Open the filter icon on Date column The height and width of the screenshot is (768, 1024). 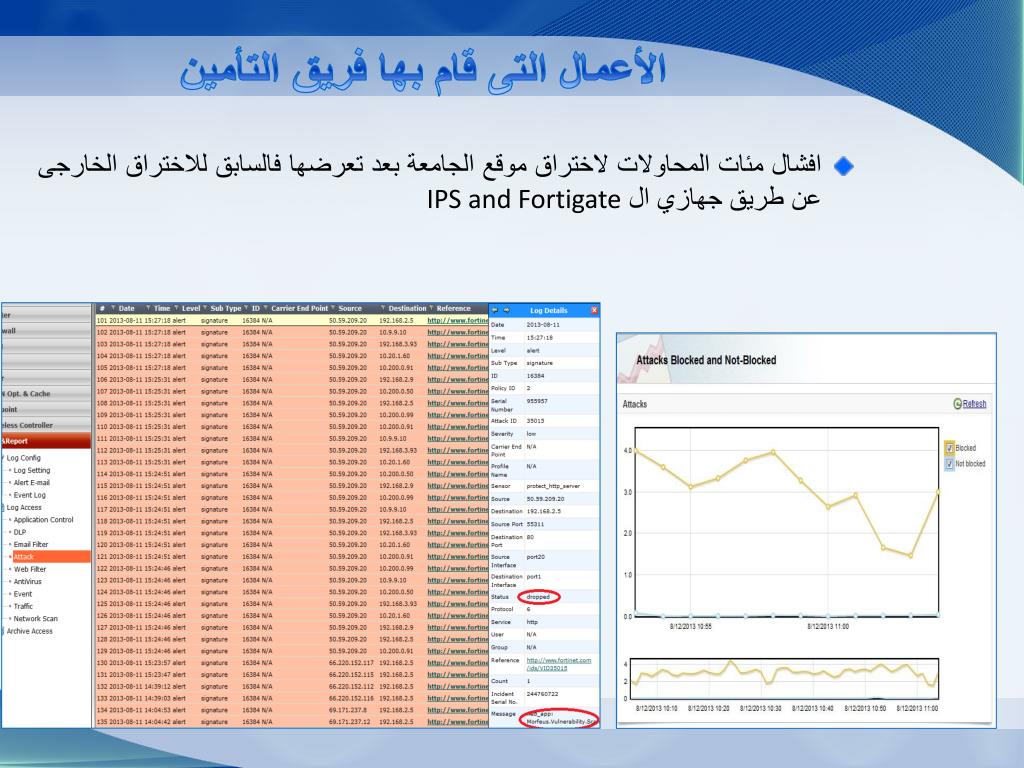click(114, 308)
